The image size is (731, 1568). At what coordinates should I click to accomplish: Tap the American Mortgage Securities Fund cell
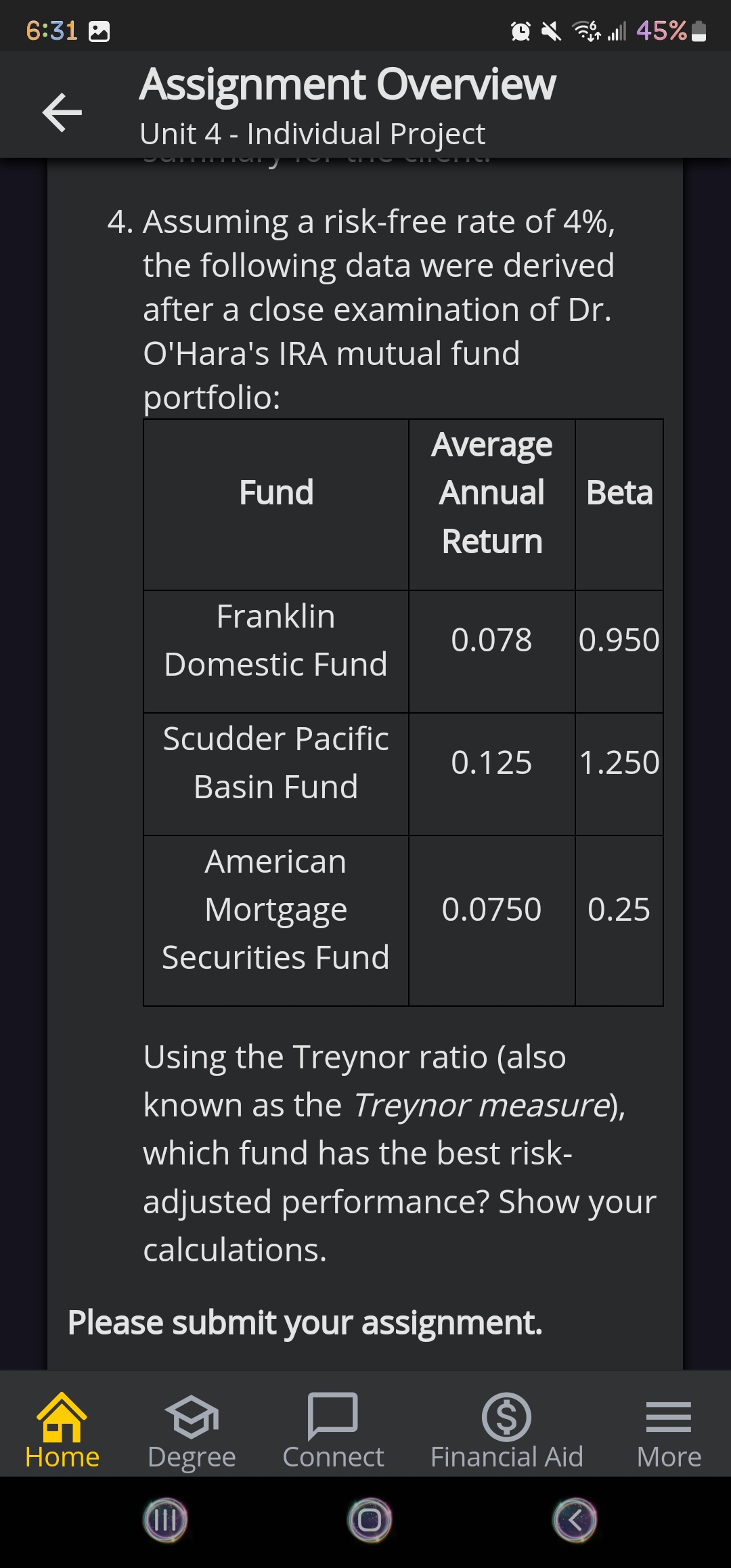pos(276,909)
